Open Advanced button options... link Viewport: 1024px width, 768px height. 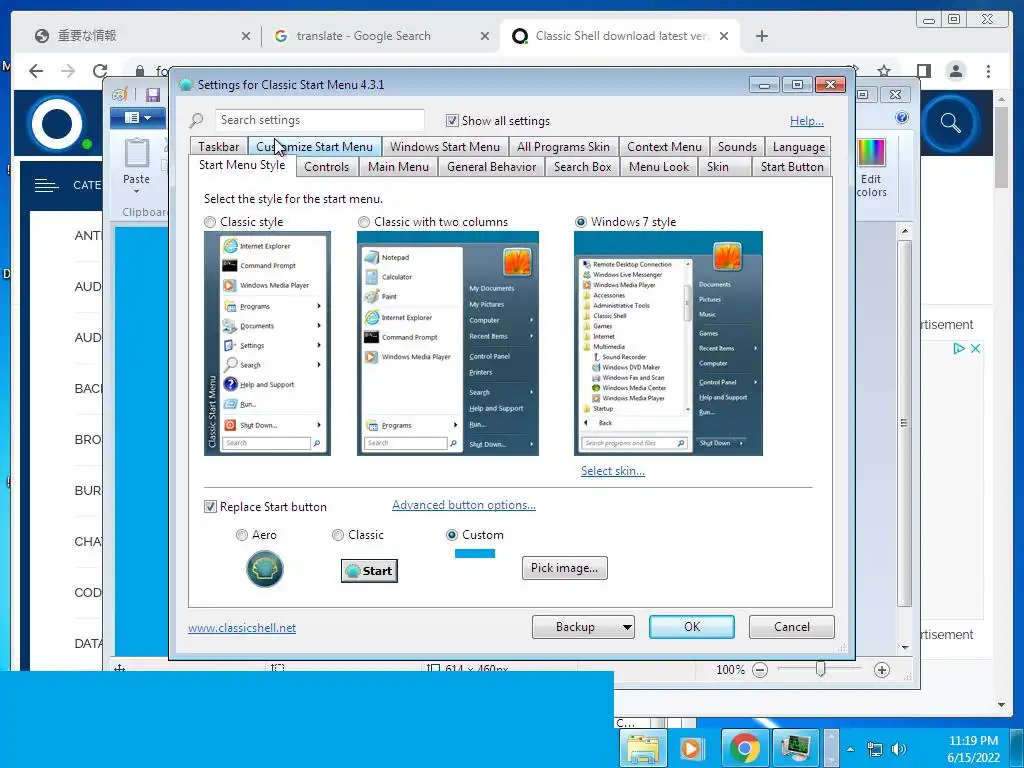(x=464, y=505)
